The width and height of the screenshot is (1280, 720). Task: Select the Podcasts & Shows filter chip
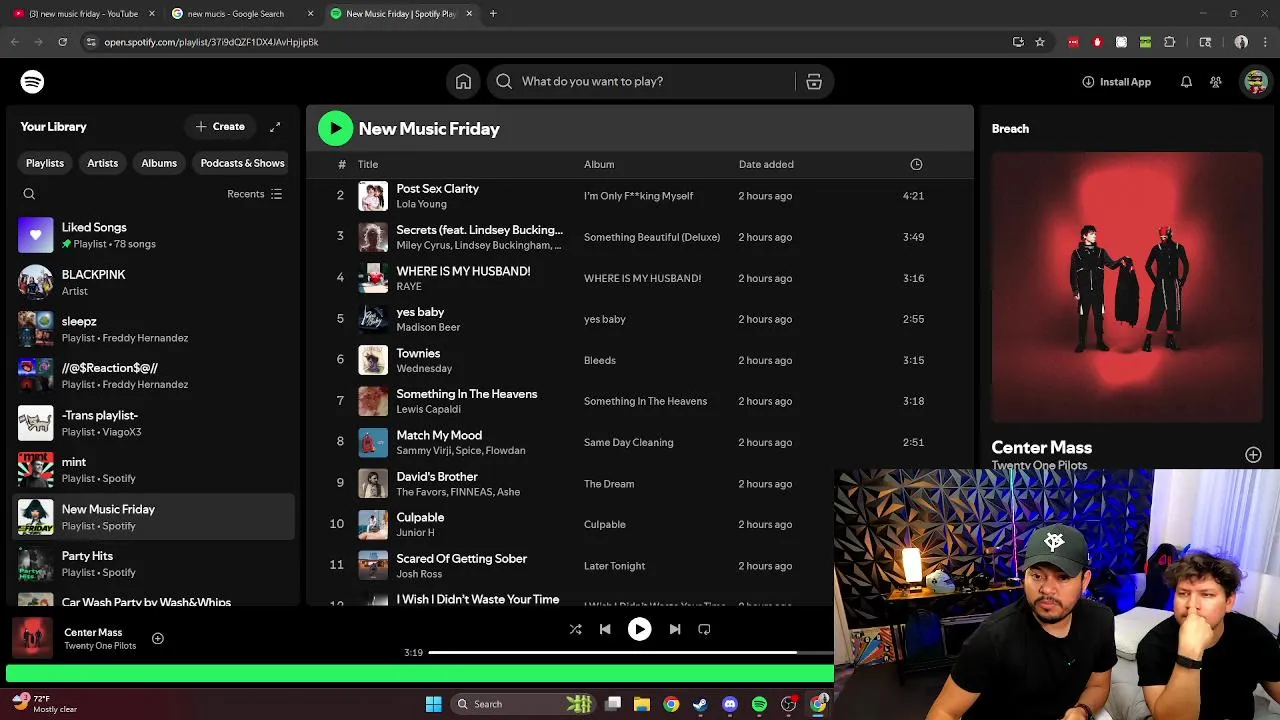(x=242, y=163)
